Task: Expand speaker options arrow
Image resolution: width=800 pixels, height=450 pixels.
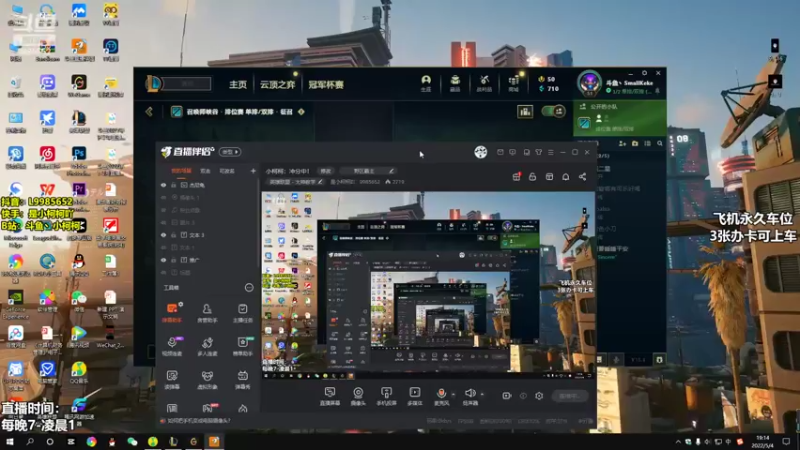Action: point(482,394)
